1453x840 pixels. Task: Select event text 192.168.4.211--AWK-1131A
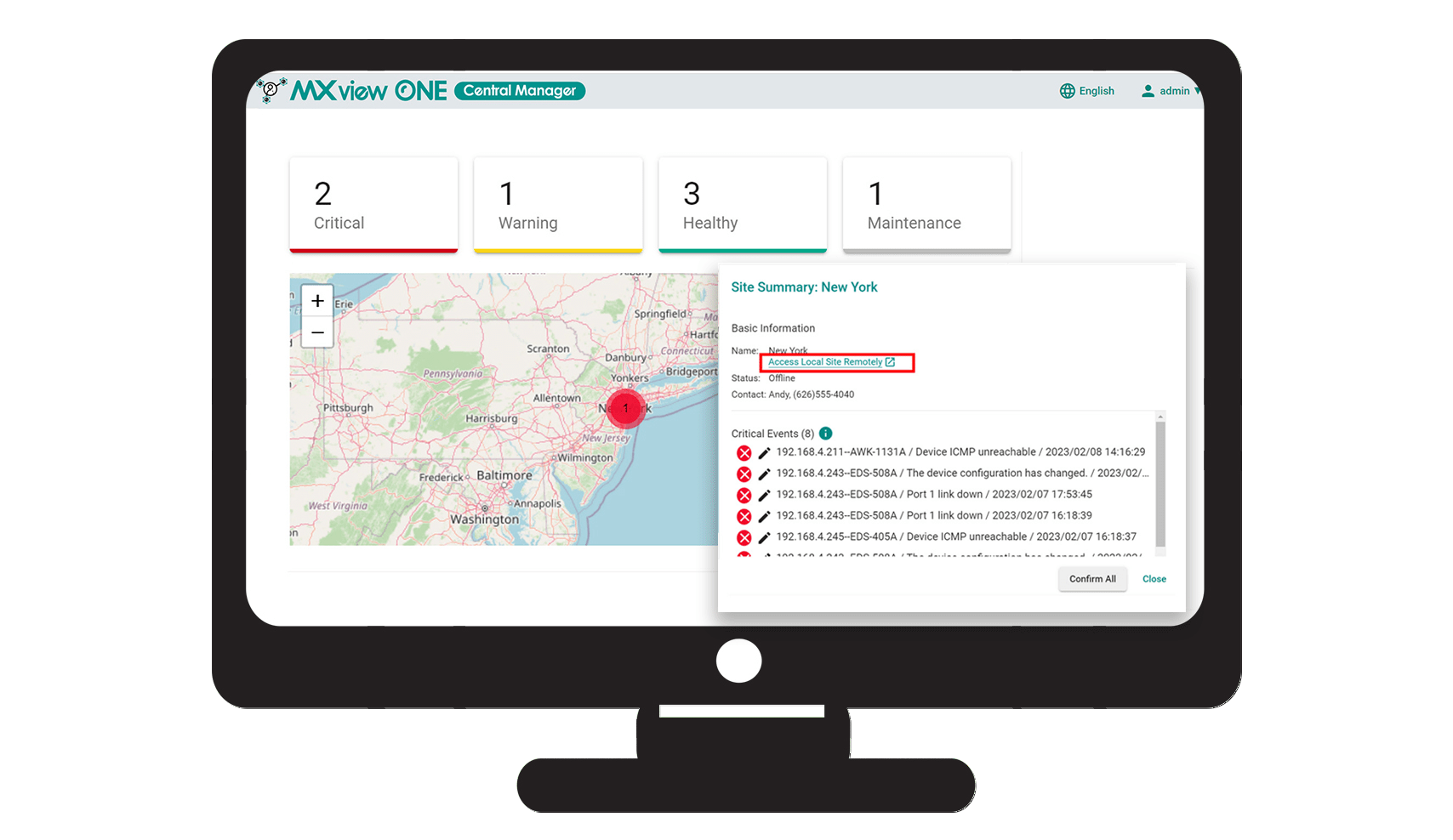(x=840, y=451)
